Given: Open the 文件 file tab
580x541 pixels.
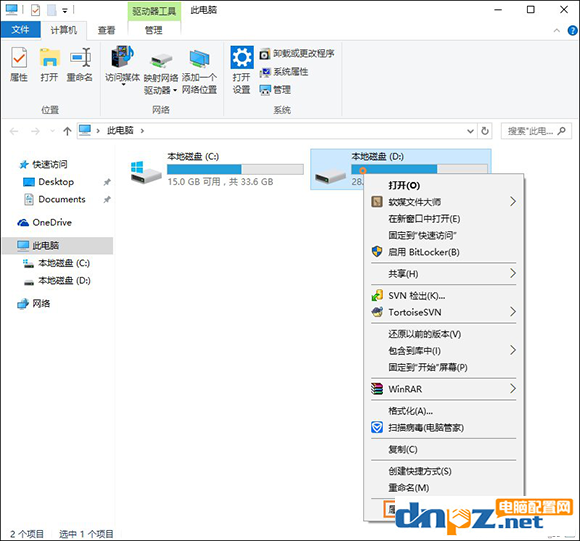Looking at the screenshot, I should [20, 30].
